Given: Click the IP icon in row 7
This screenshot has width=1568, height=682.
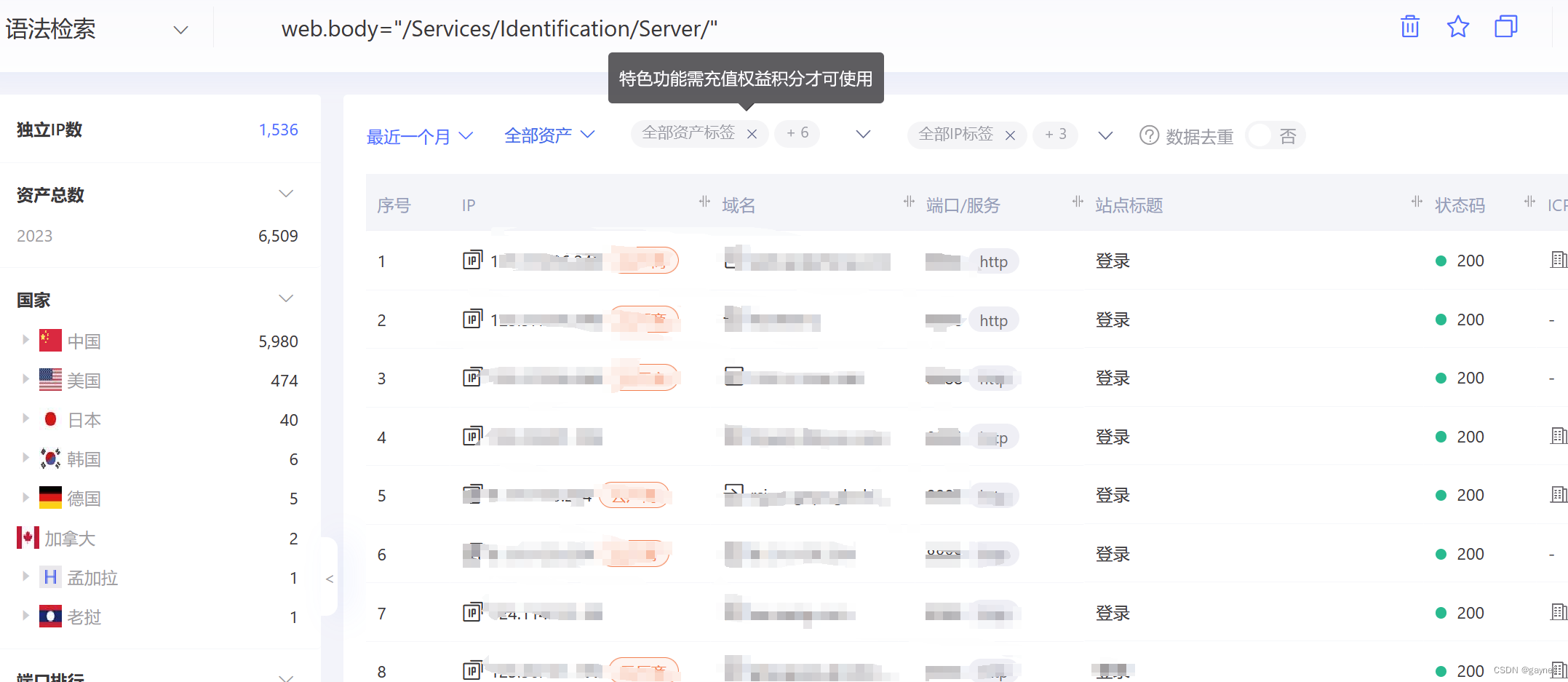Looking at the screenshot, I should [472, 612].
